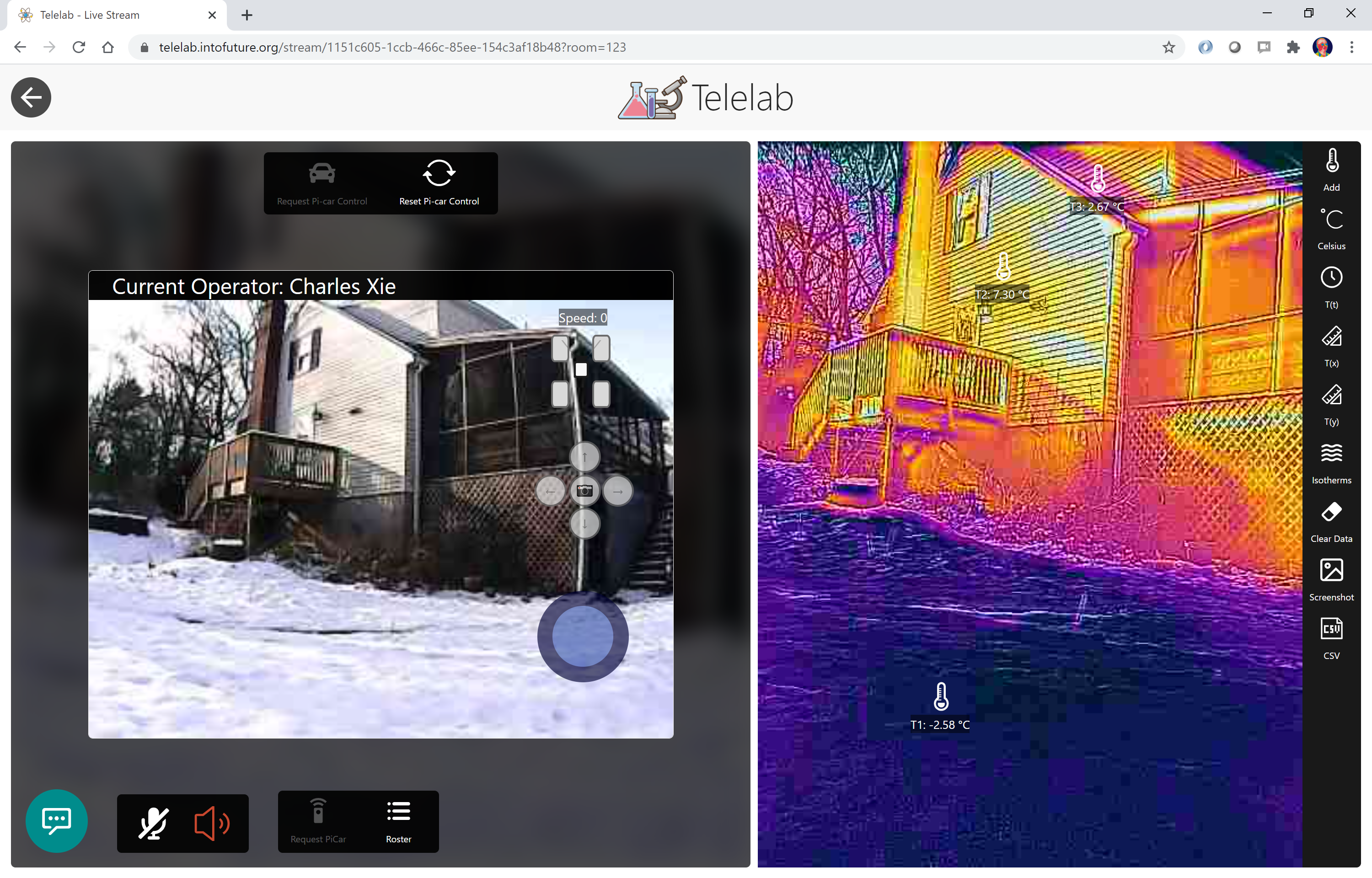Viewport: 1372px width, 878px height.
Task: Click the bottom-right car wheel indicator
Action: click(x=601, y=394)
